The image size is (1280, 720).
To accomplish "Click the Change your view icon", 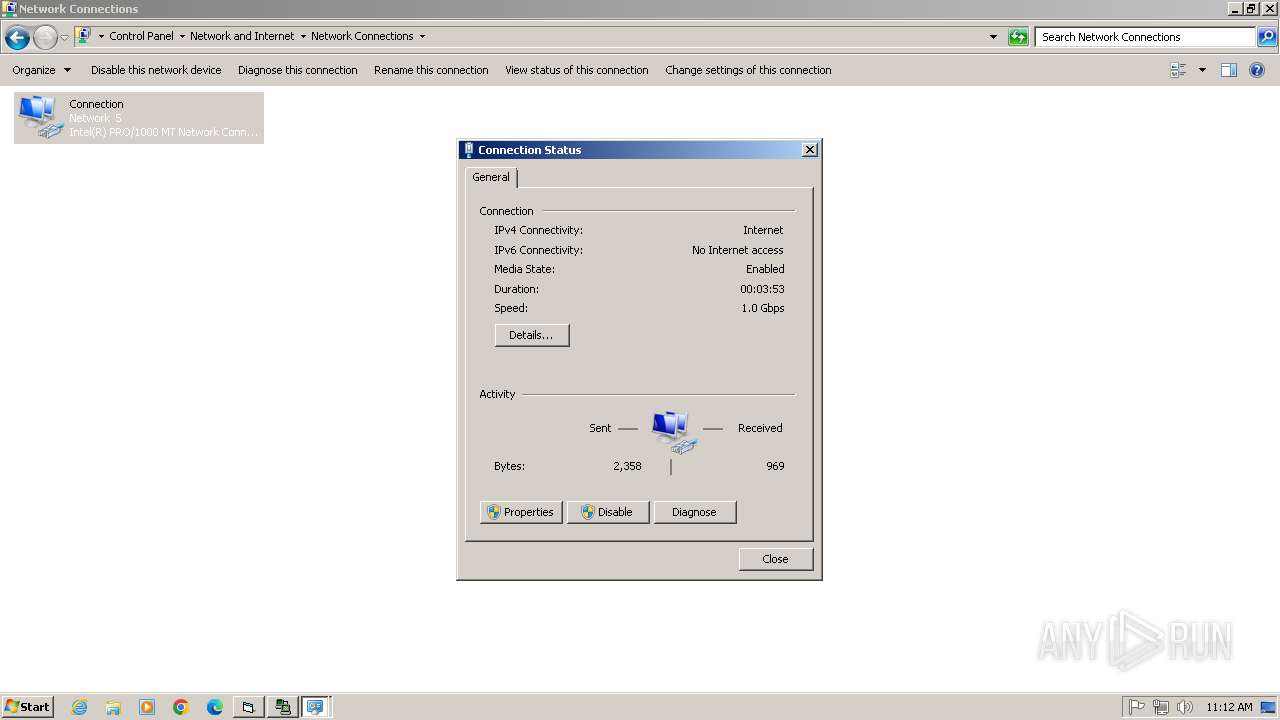I will pyautogui.click(x=1178, y=70).
